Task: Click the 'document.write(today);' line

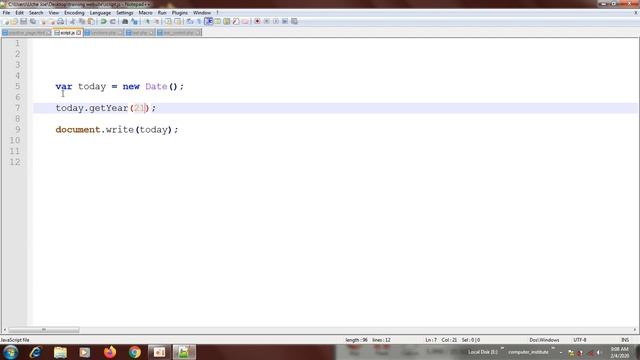Action: coord(117,130)
